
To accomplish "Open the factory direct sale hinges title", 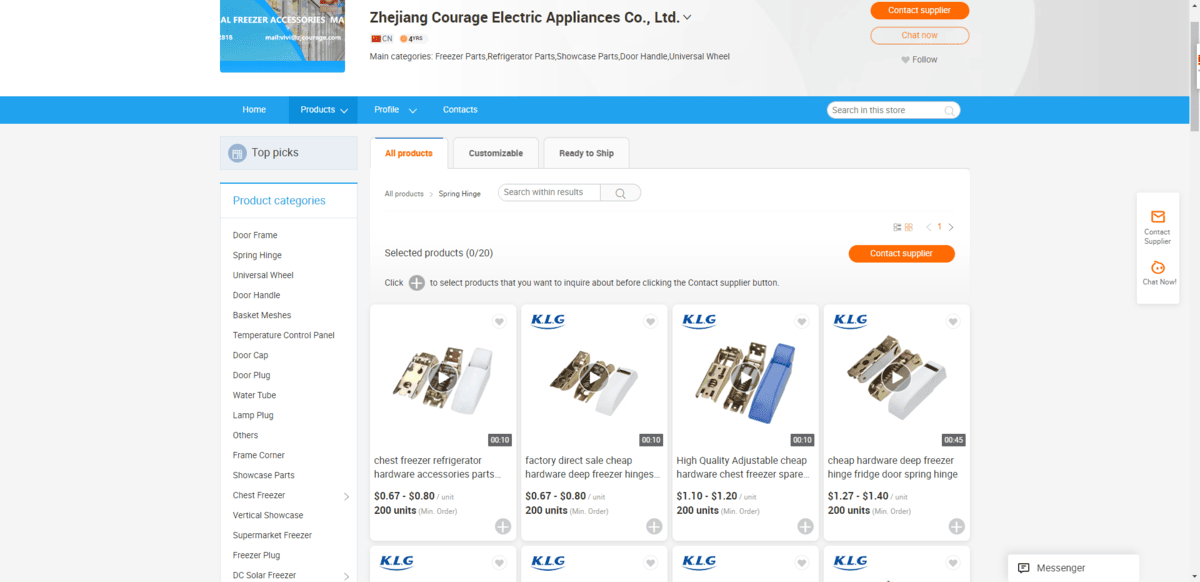I will pyautogui.click(x=593, y=468).
